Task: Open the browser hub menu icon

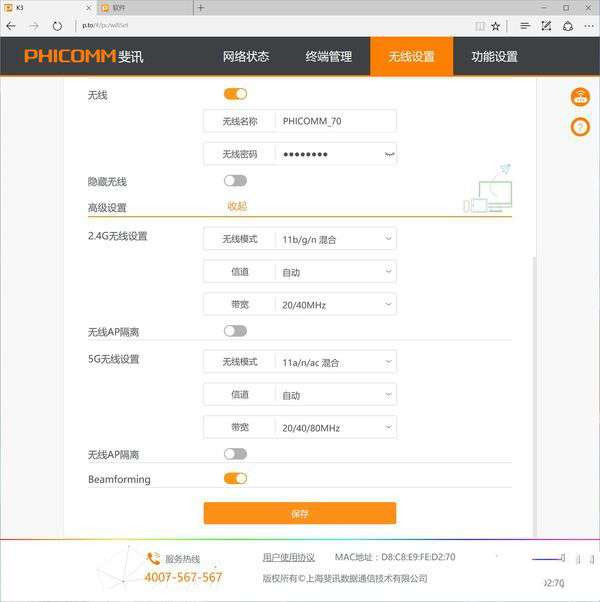Action: pyautogui.click(x=525, y=26)
